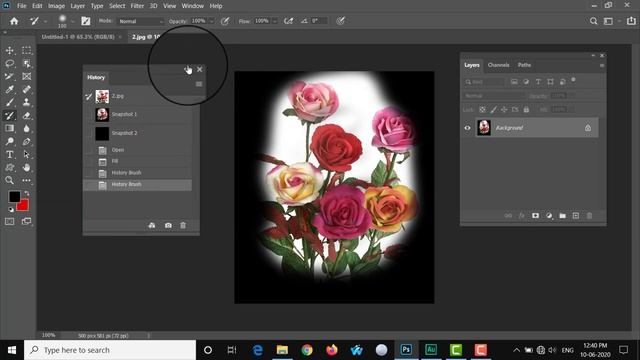Select the Pen tool

27,142
